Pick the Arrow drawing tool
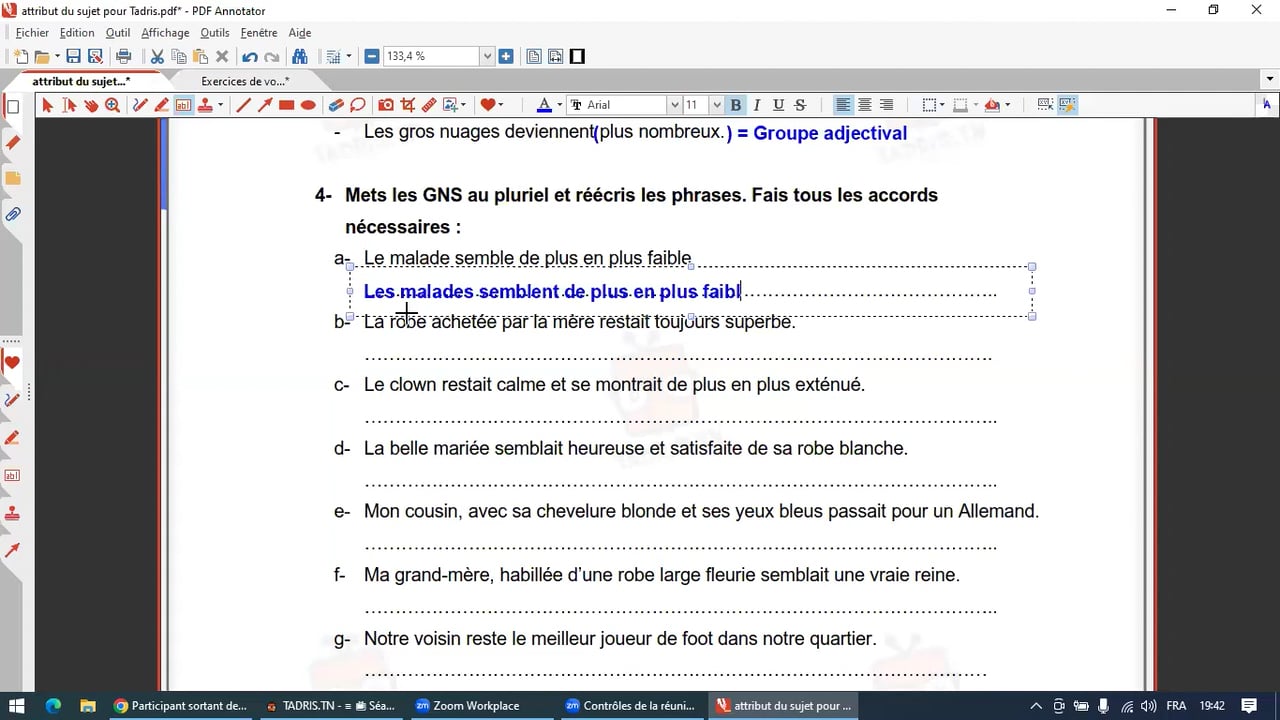The height and width of the screenshot is (720, 1280). (x=265, y=105)
